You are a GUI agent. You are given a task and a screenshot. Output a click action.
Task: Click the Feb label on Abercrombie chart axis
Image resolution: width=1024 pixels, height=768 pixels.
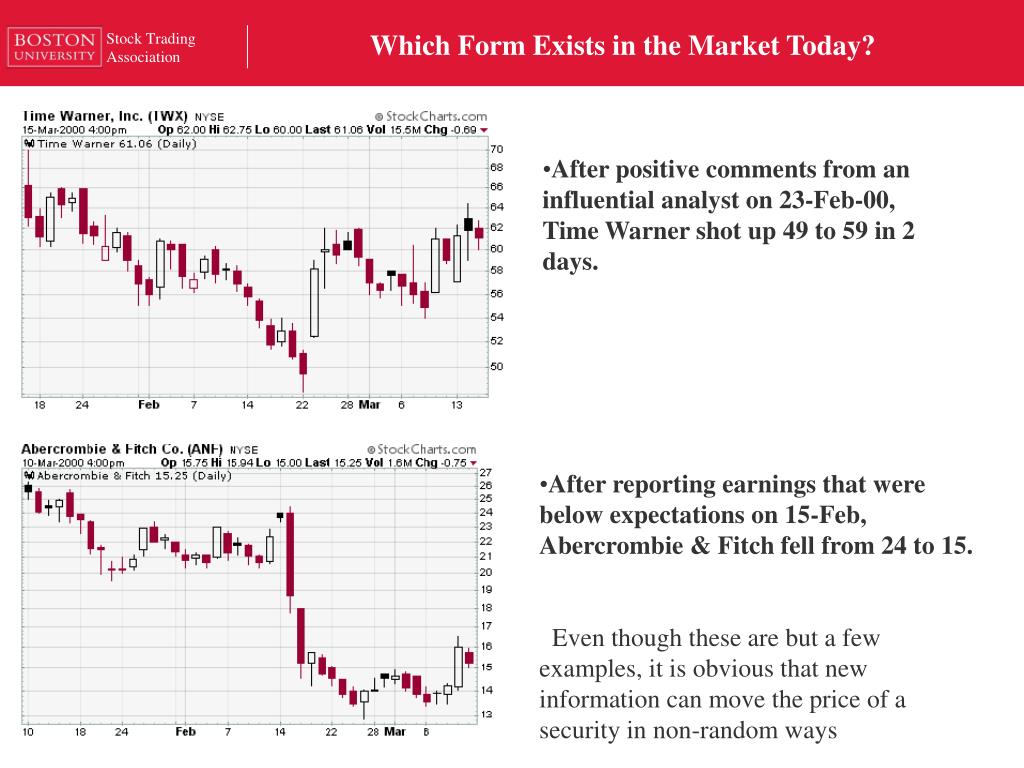(x=185, y=732)
